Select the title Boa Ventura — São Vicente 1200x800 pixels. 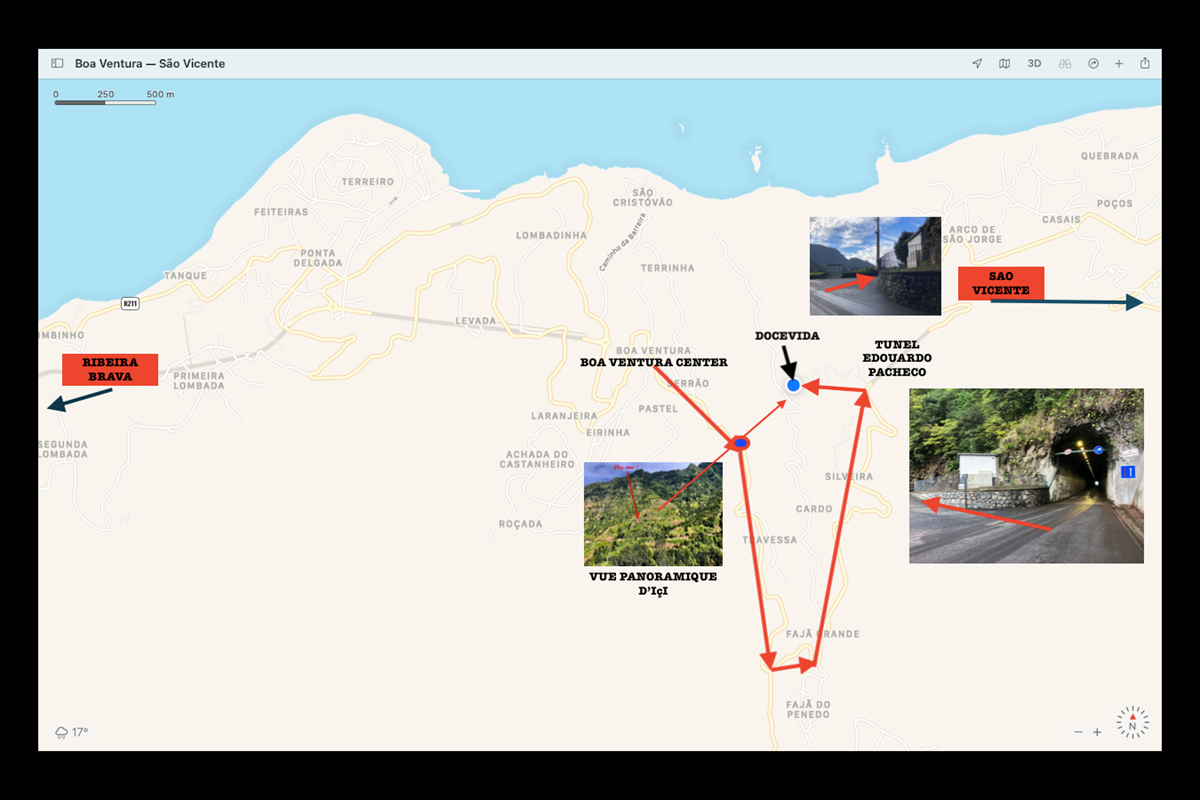click(x=151, y=63)
